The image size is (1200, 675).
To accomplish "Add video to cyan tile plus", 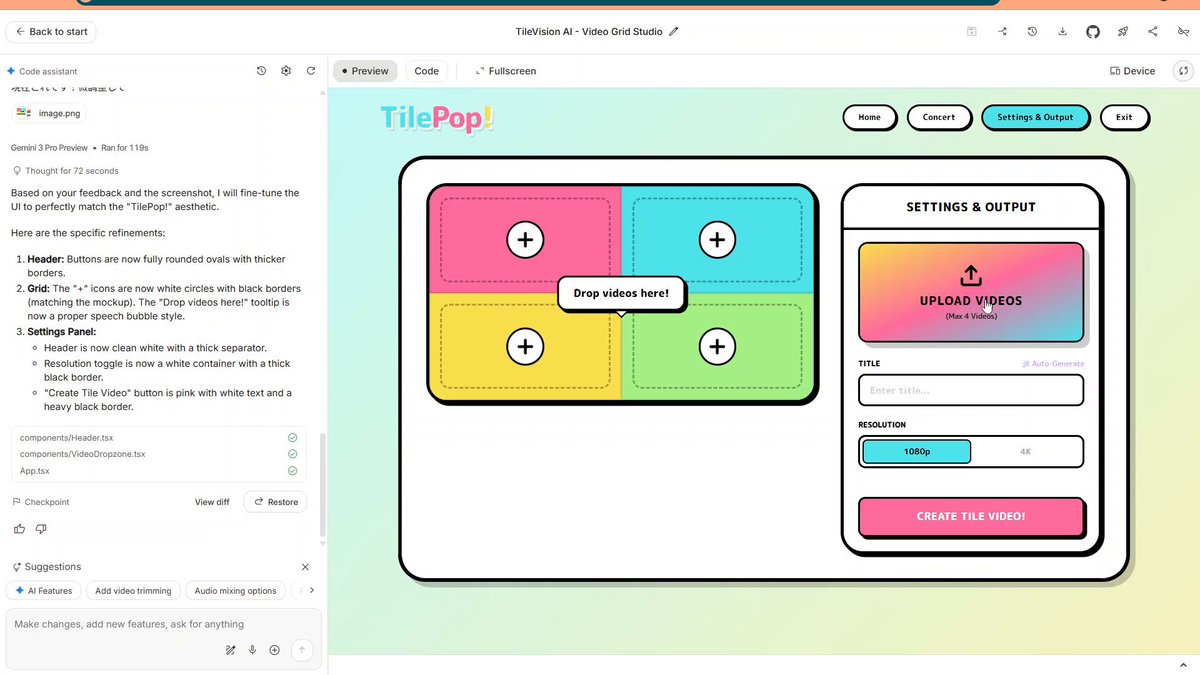I will (x=717, y=240).
